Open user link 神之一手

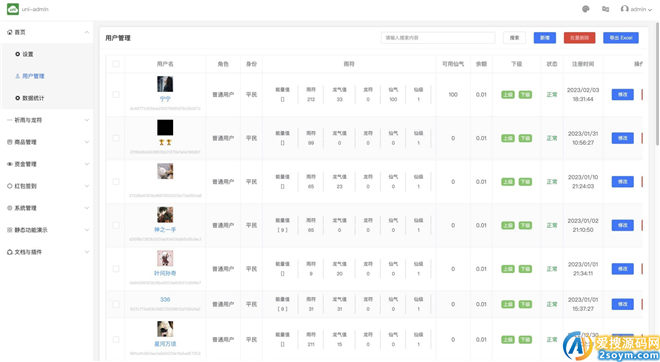[165, 229]
